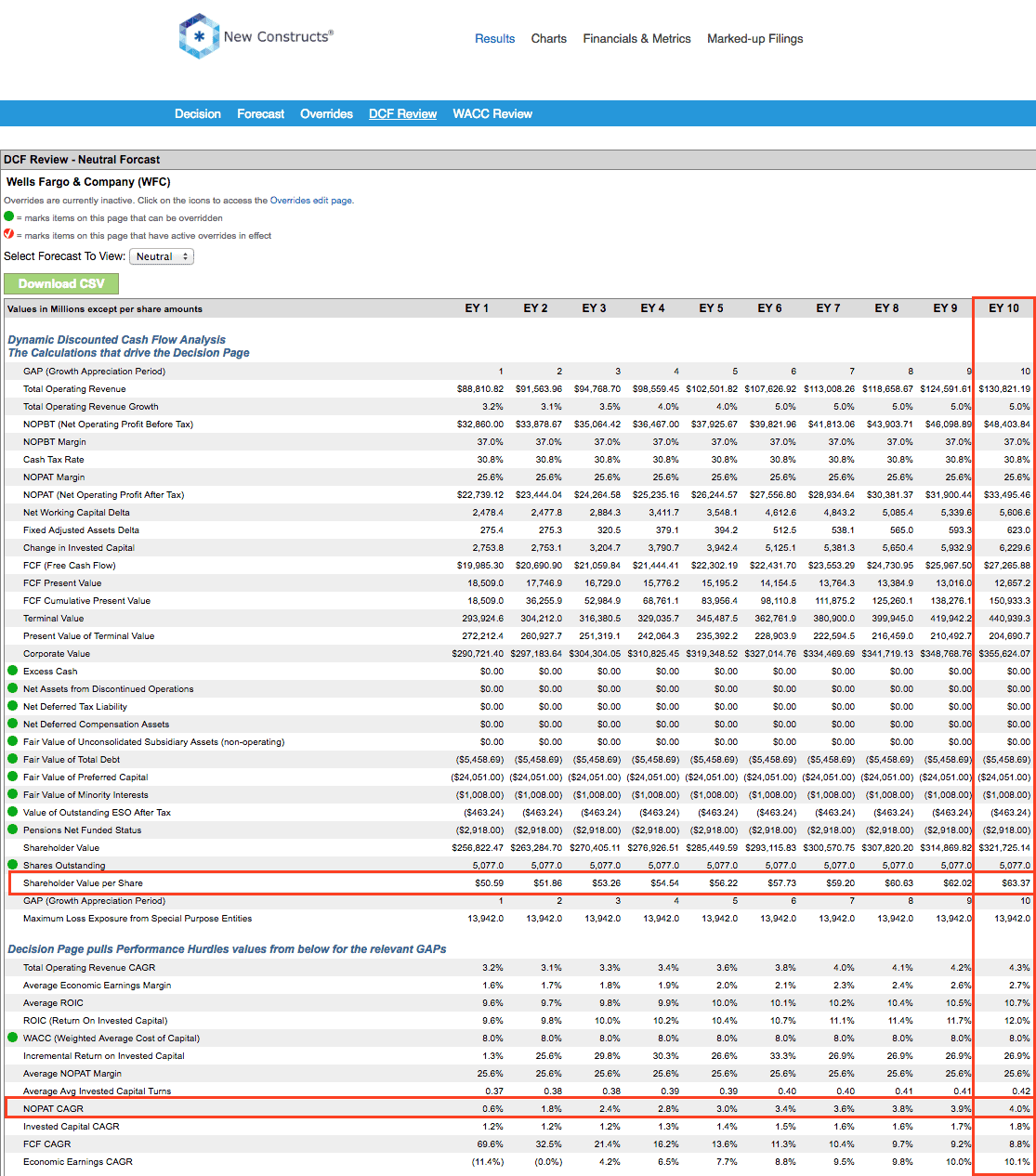1036x1176 pixels.
Task: Click override icon for Outstanding ESO After Tax
Action: 13,812
